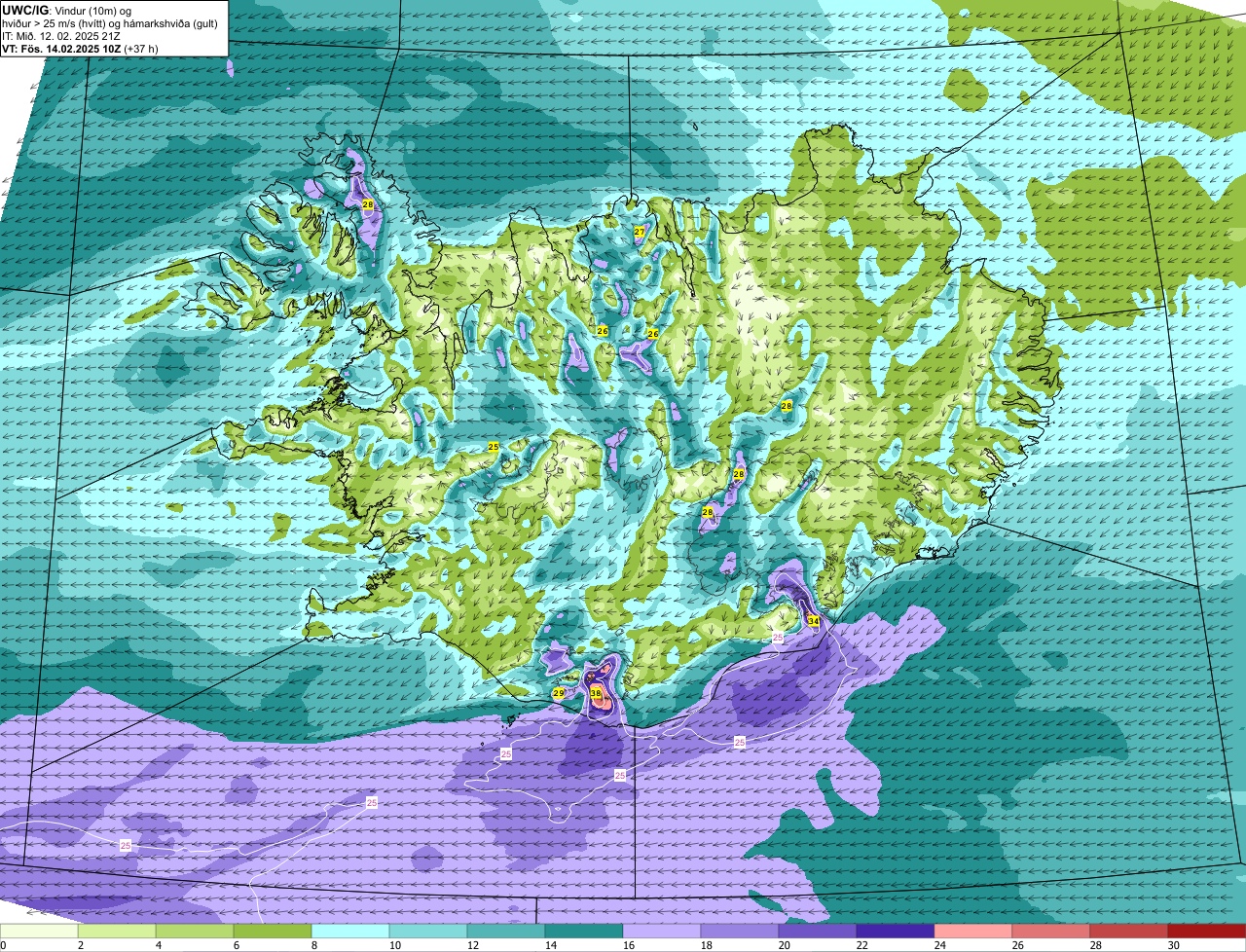
Task: Select the yellow 29 peak gust marker
Action: point(558,693)
